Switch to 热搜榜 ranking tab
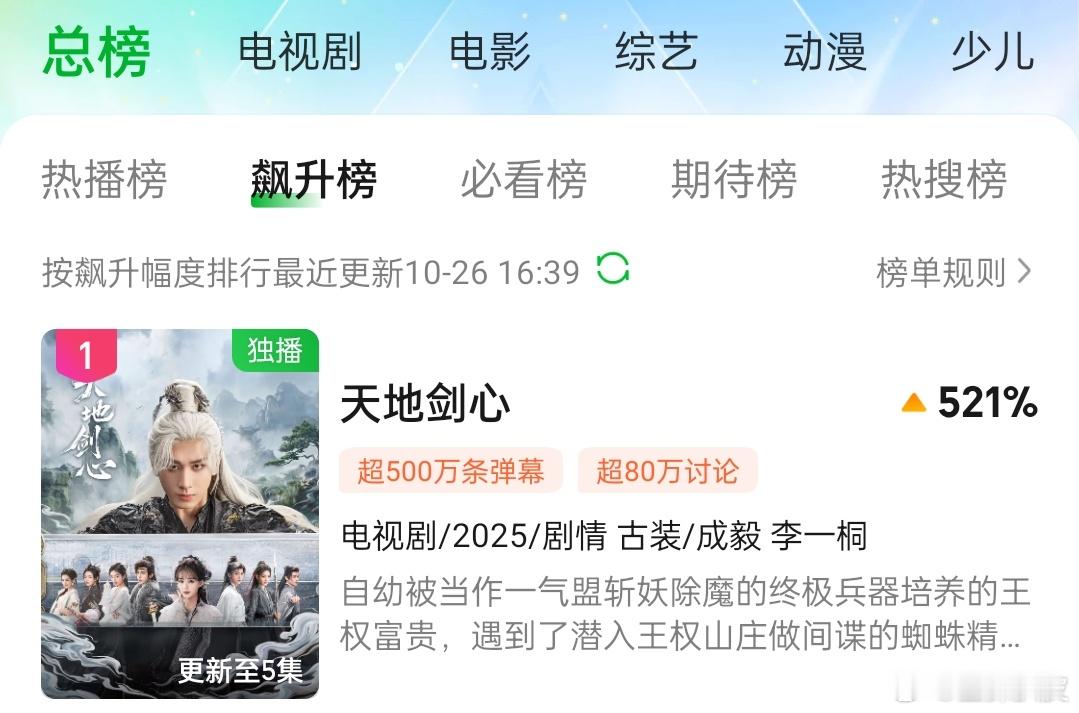 [x=944, y=179]
